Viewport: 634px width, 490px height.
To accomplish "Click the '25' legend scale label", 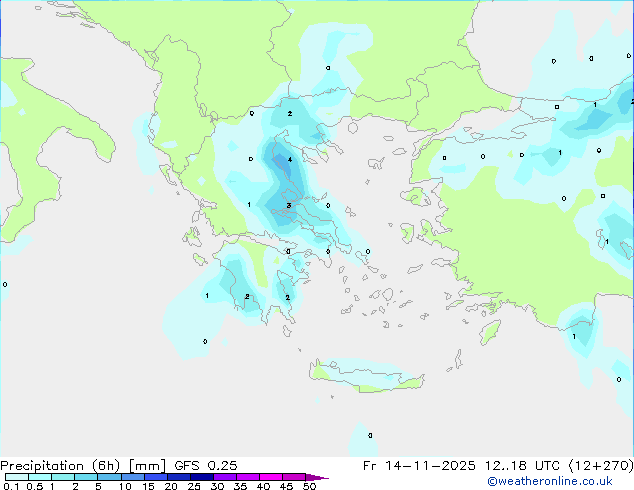I will (x=194, y=486).
